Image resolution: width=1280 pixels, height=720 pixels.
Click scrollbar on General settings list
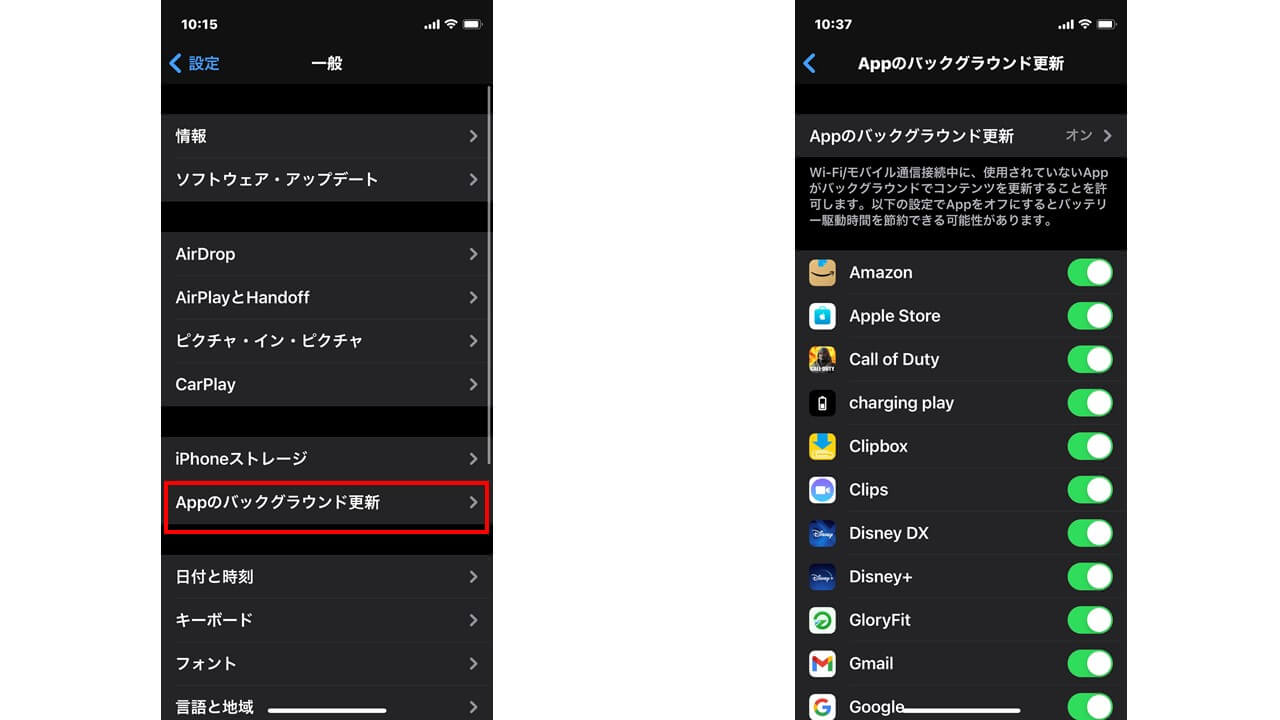tap(489, 276)
